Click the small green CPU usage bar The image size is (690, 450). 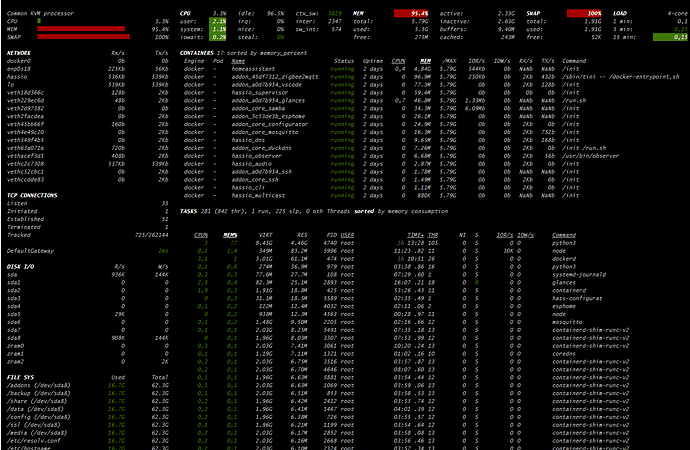pos(39,21)
